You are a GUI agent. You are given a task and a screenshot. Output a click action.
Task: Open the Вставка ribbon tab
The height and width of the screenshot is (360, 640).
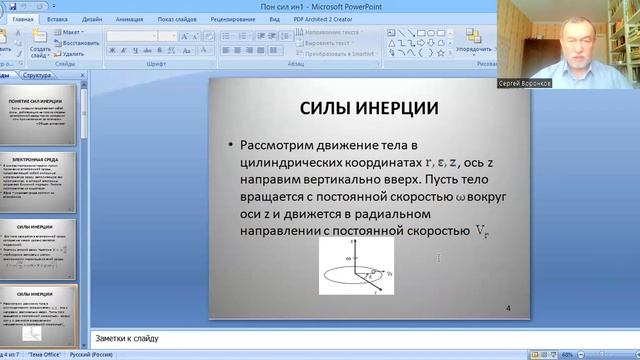(57, 19)
